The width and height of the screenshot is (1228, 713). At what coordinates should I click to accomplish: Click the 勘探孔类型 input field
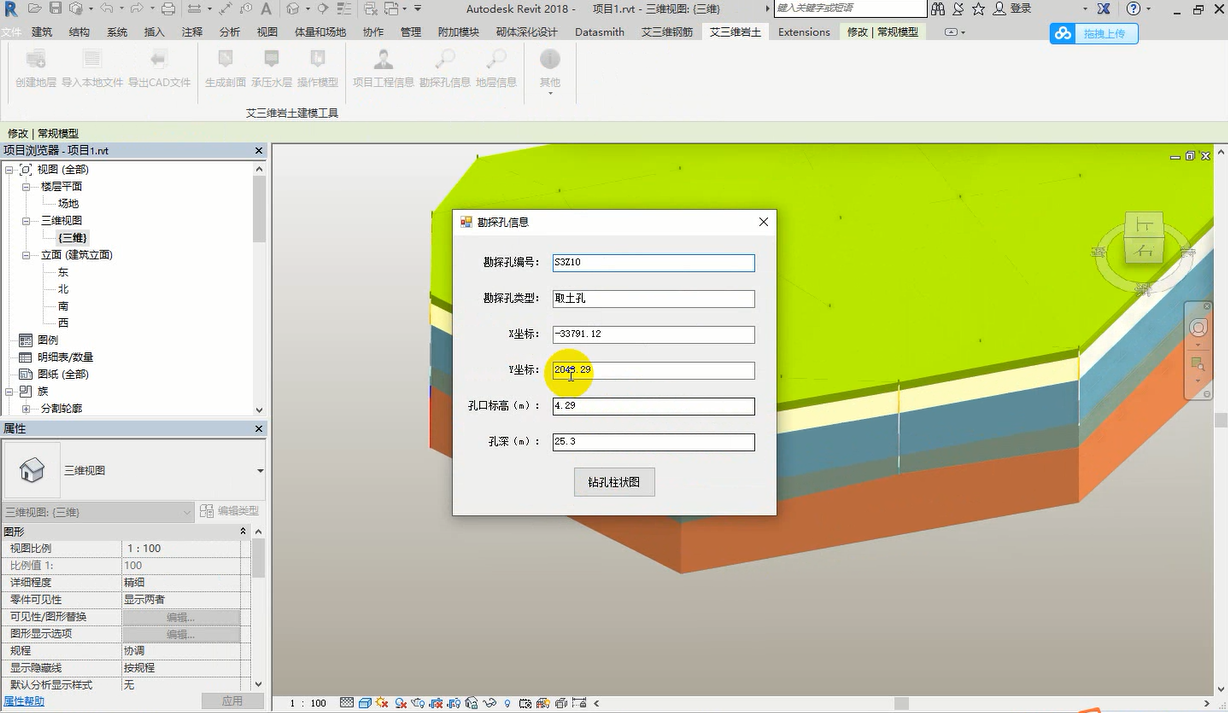653,299
